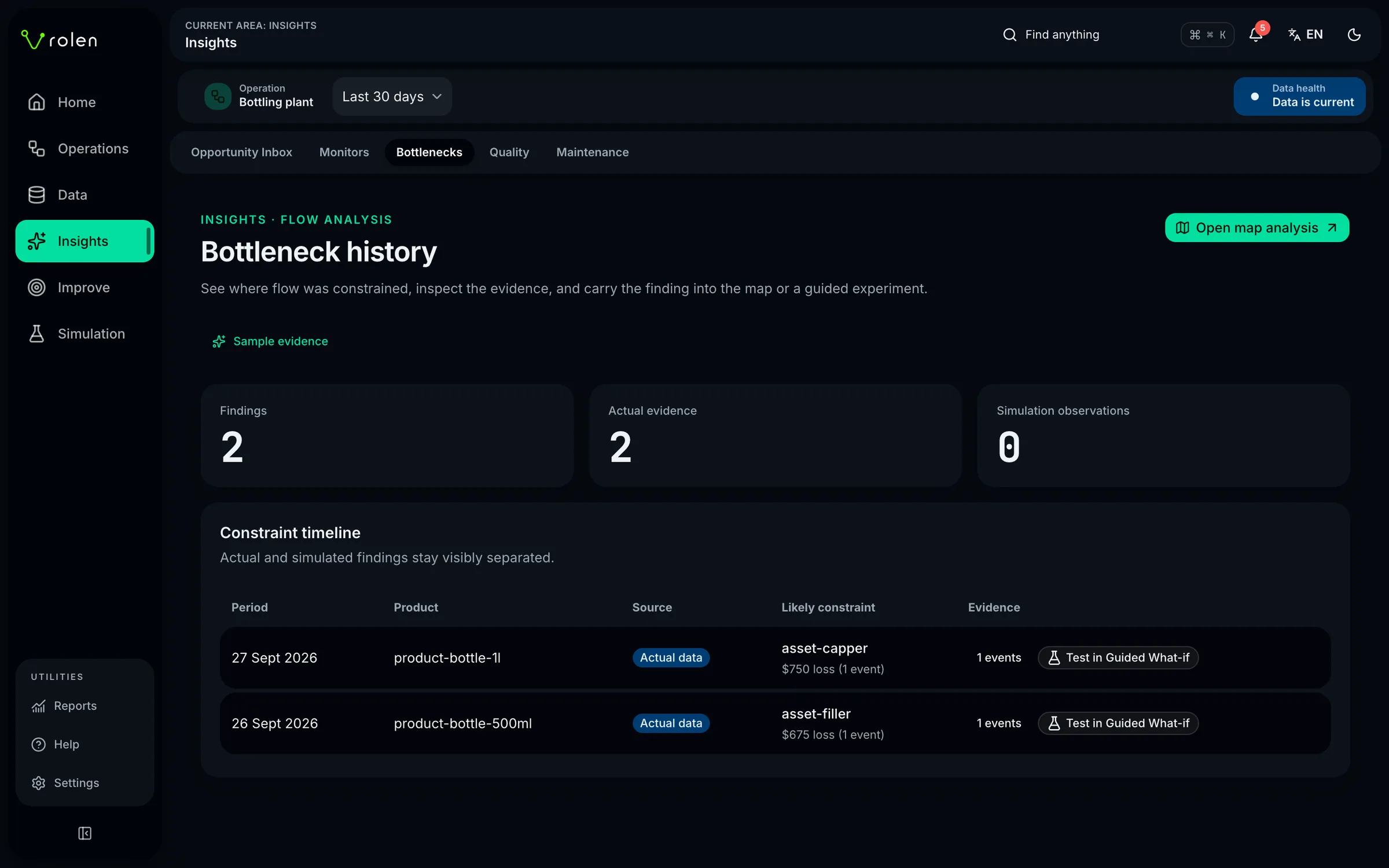Viewport: 1389px width, 868px height.
Task: Click the Actual evidence card
Action: [x=776, y=436]
